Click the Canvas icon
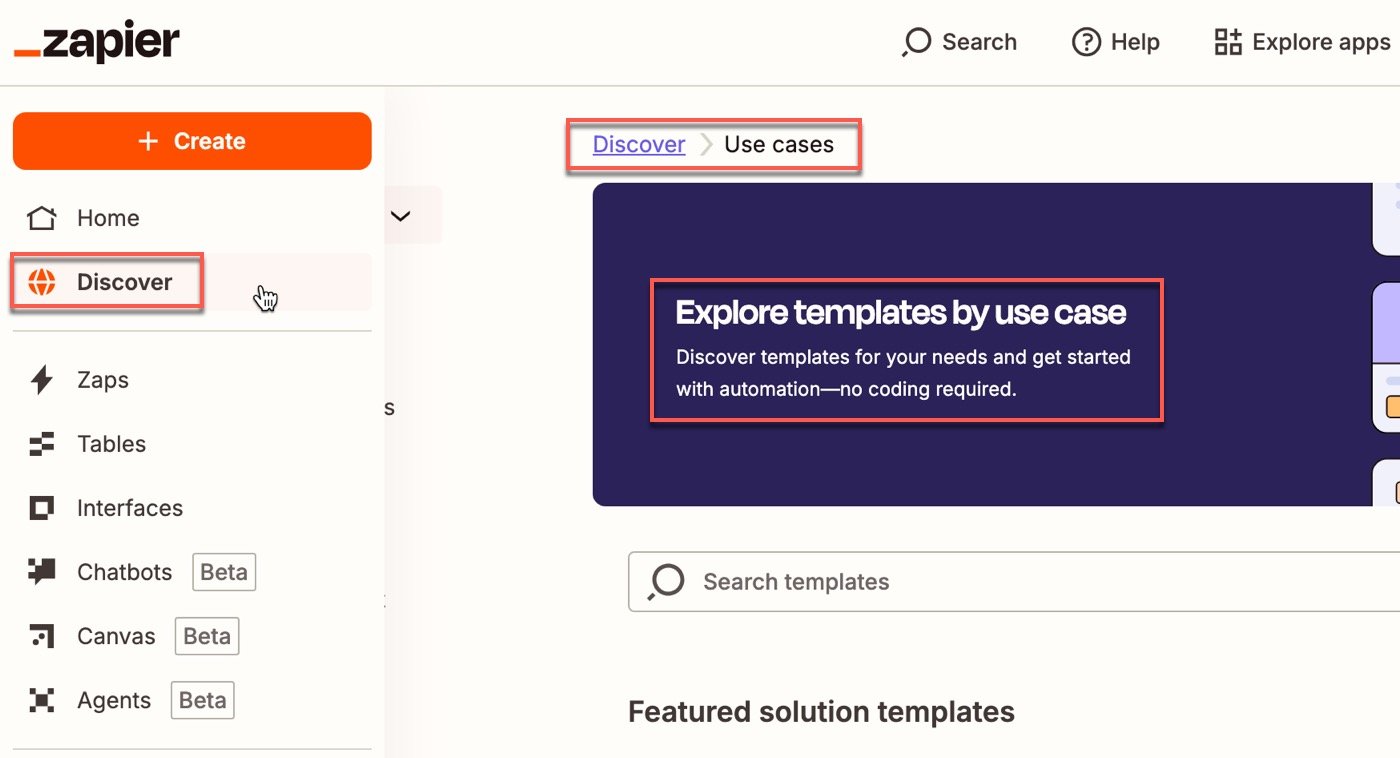The image size is (1400, 758). [41, 636]
